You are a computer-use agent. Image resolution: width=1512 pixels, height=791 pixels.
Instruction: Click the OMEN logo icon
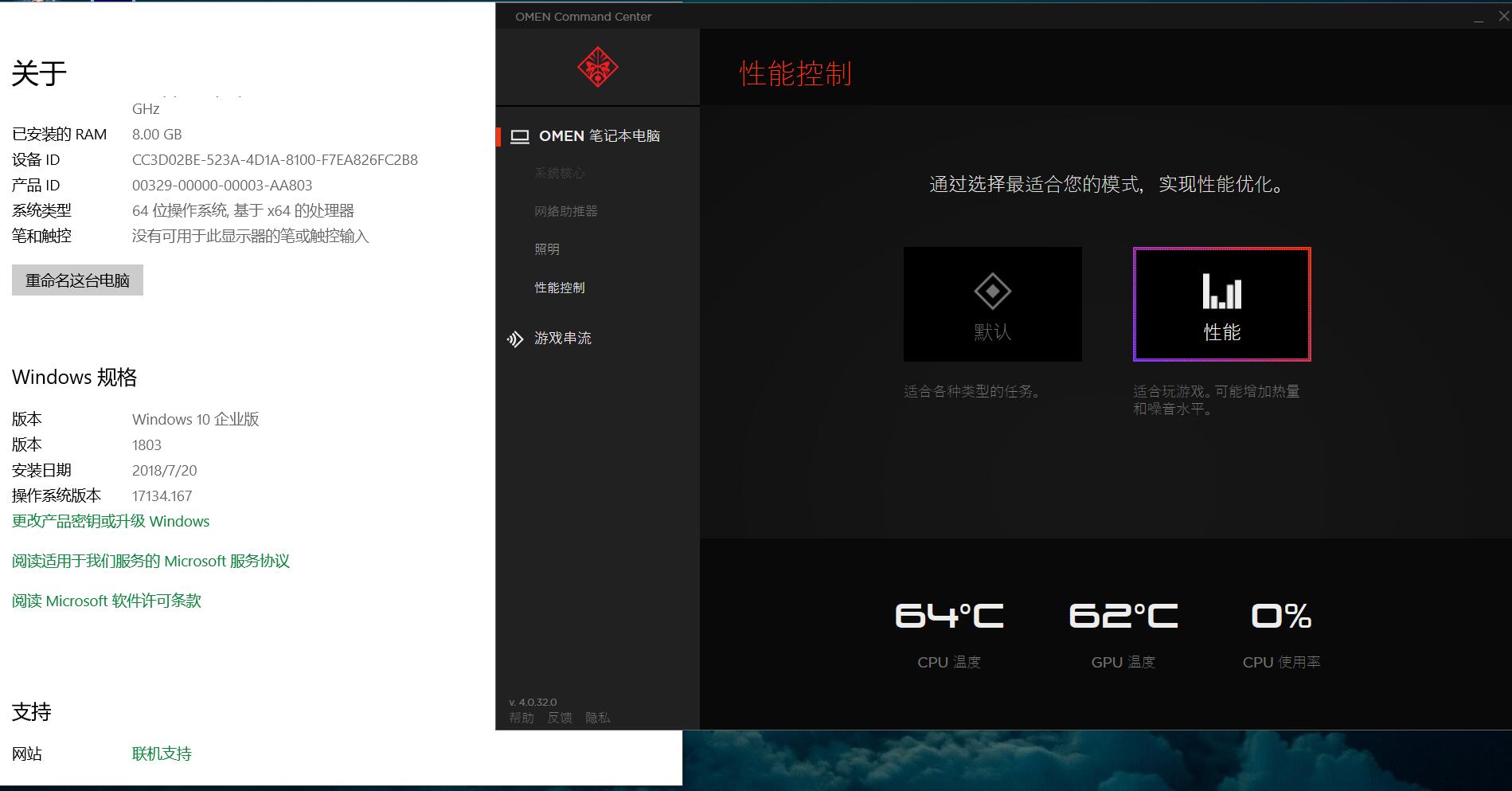click(598, 68)
